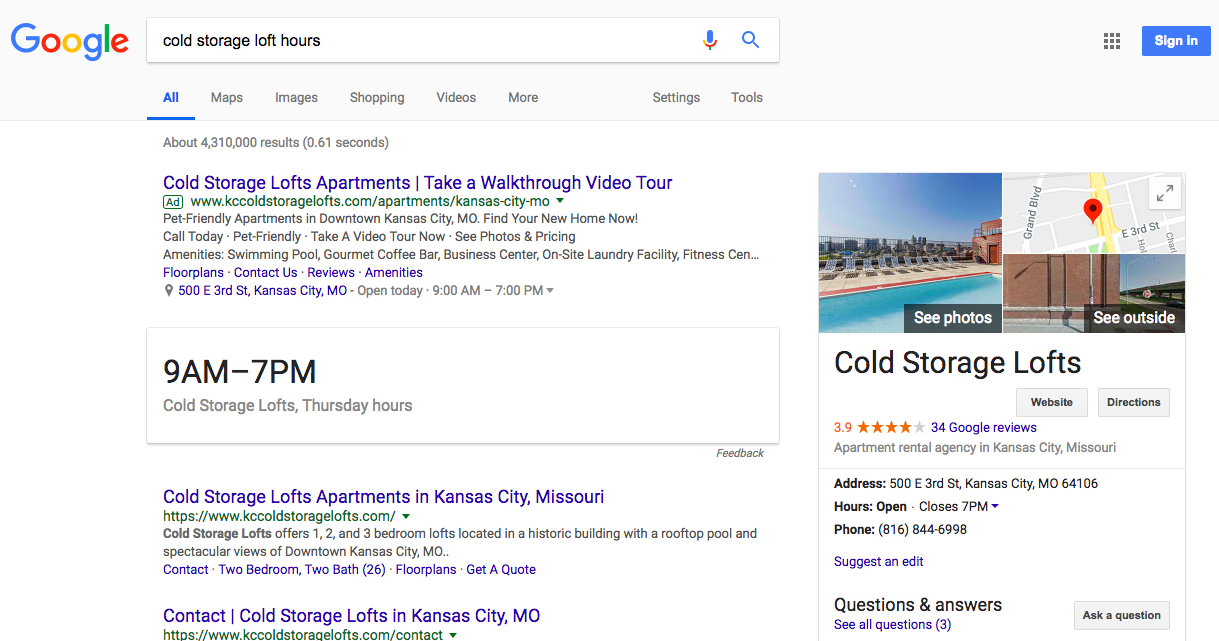Click the Contact Us ad sitelink
Viewport: 1219px width, 641px height.
click(x=266, y=273)
